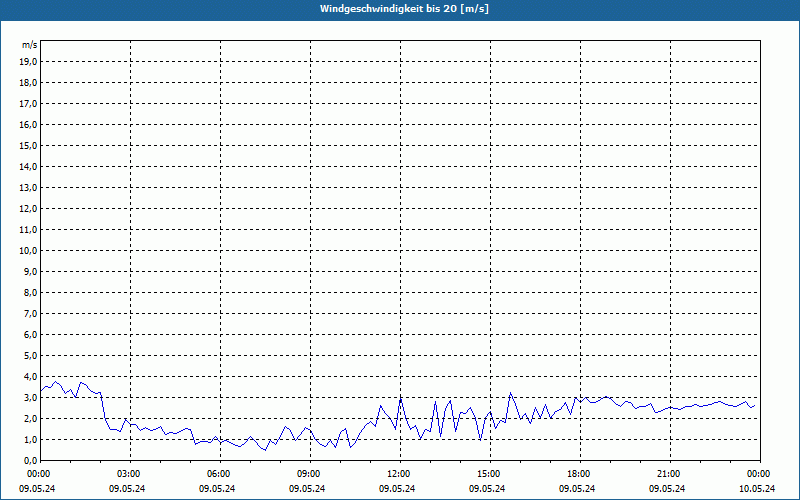
Task: Click the m/s unit label
Action: point(30,45)
